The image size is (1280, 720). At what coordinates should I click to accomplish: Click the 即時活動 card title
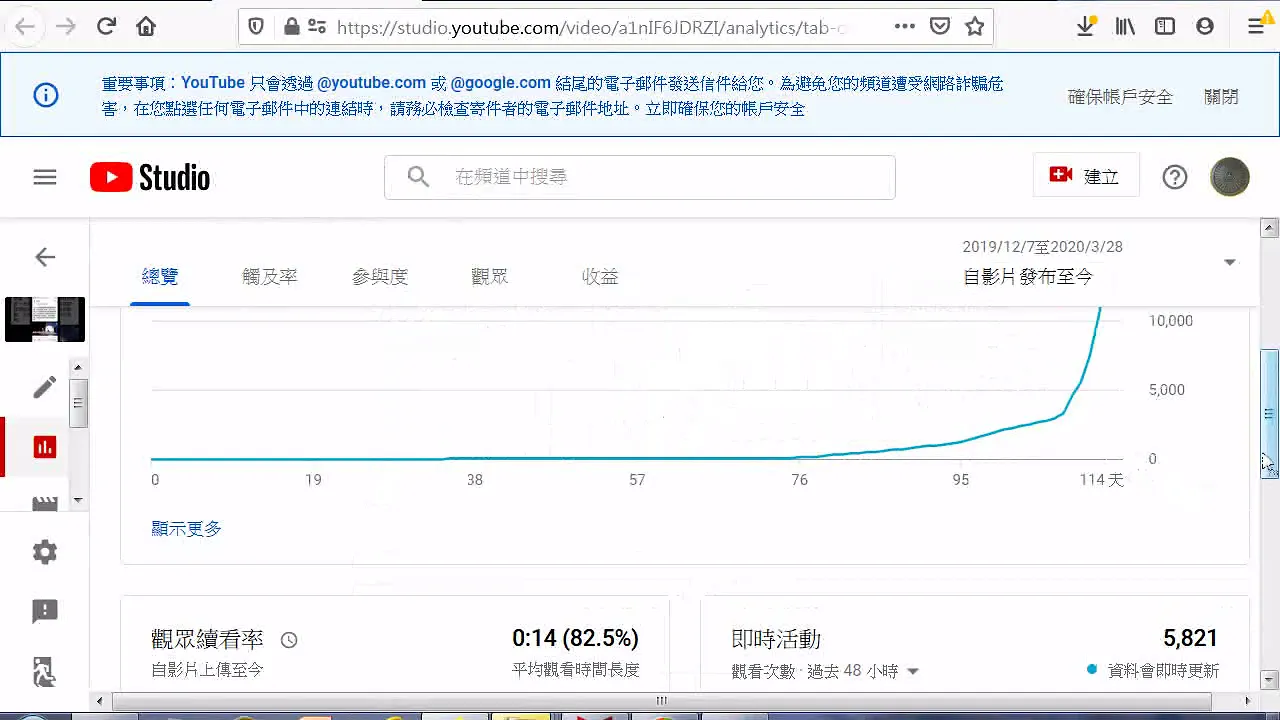[x=776, y=639]
